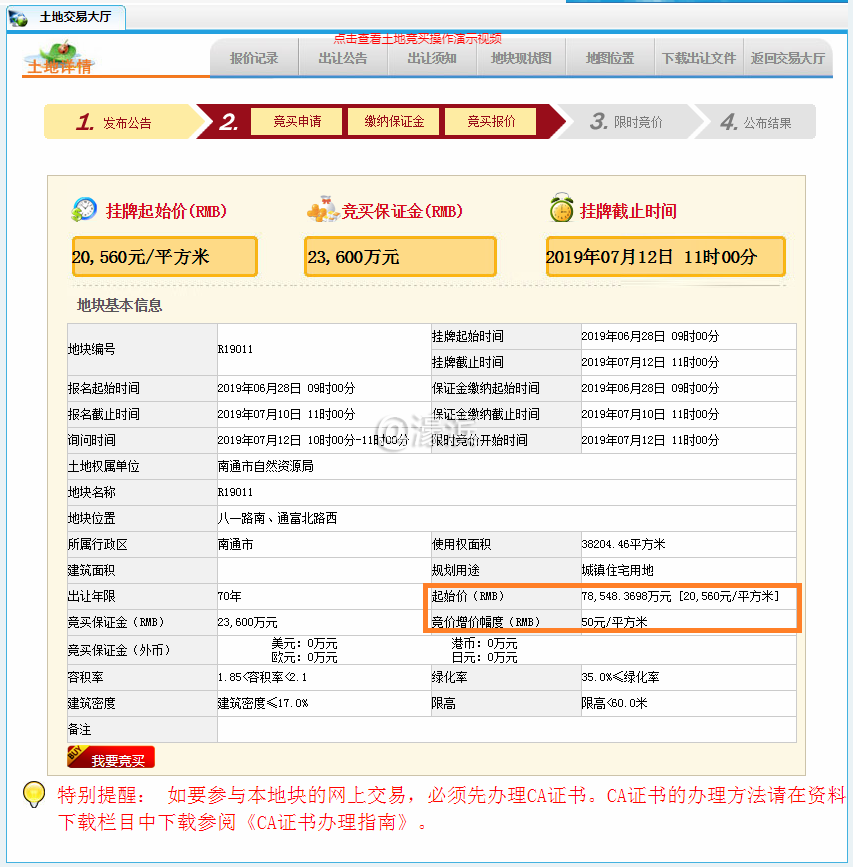Open the 出让须知 tab
This screenshot has height=867, width=853.
[432, 58]
